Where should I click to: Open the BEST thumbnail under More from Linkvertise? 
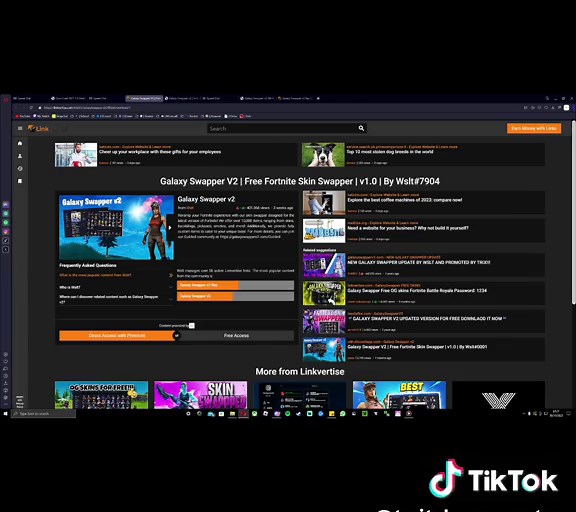pyautogui.click(x=399, y=395)
